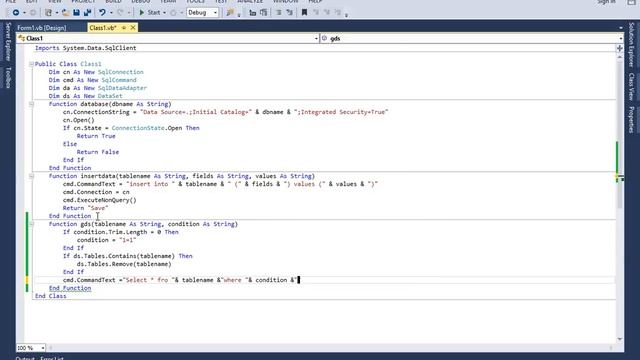640x360 pixels.
Task: Click the Dim cn As New SqlConnection line
Action: pos(96,72)
